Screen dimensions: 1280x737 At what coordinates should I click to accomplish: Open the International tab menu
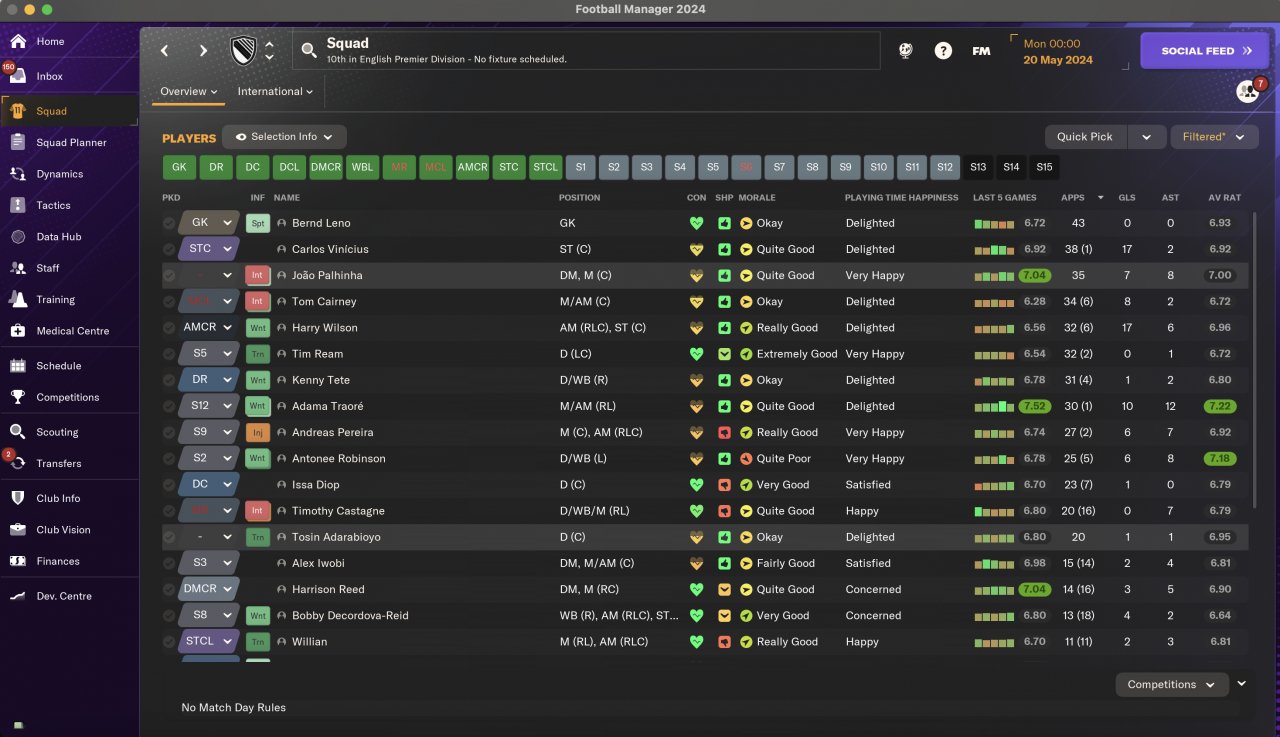click(x=275, y=92)
